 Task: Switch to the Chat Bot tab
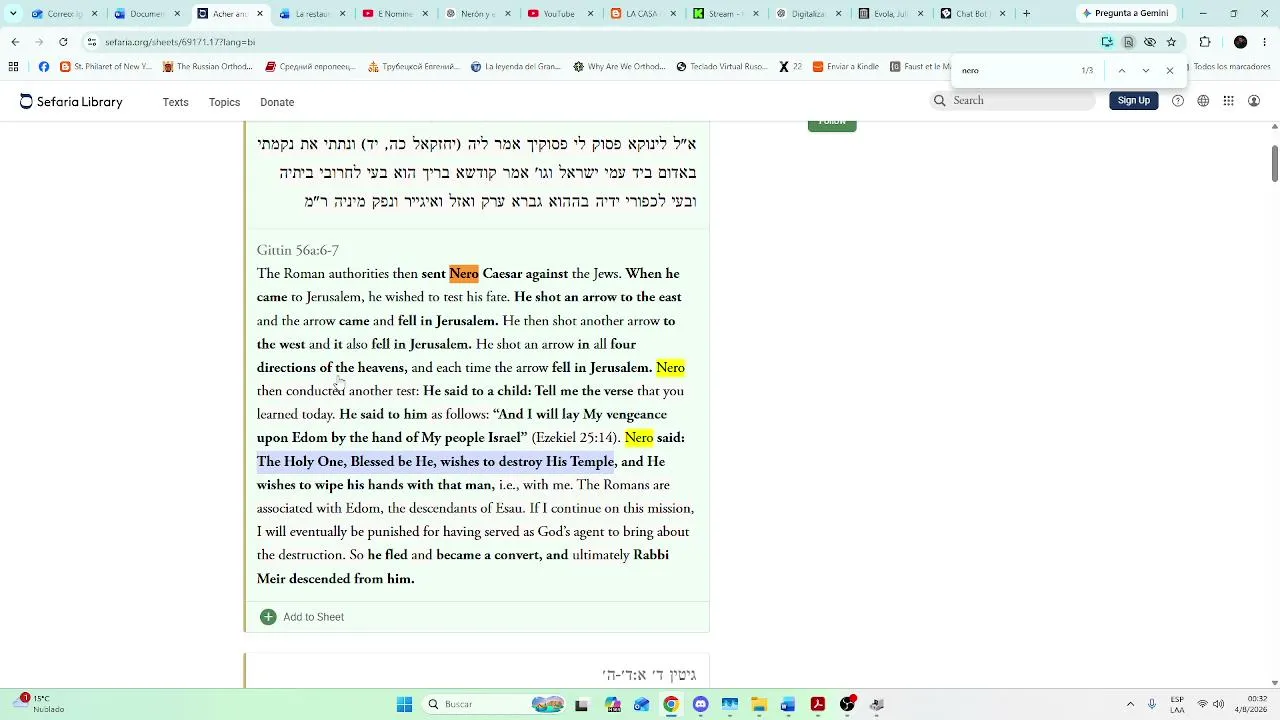point(972,14)
